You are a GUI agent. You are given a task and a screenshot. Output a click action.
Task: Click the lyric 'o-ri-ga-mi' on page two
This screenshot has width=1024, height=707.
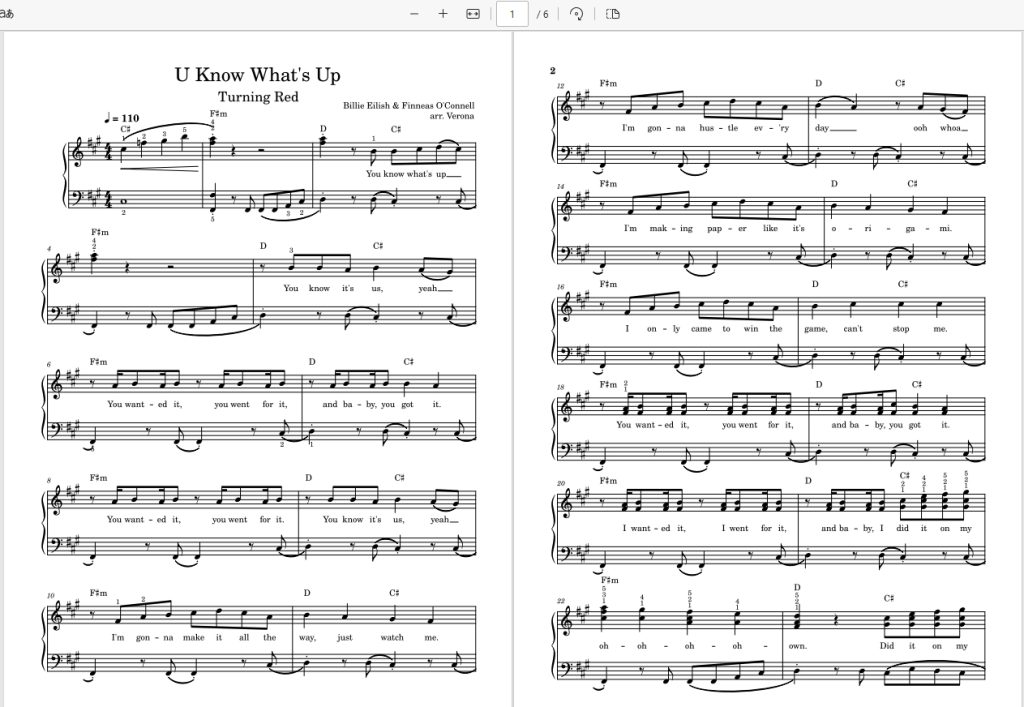pos(891,228)
